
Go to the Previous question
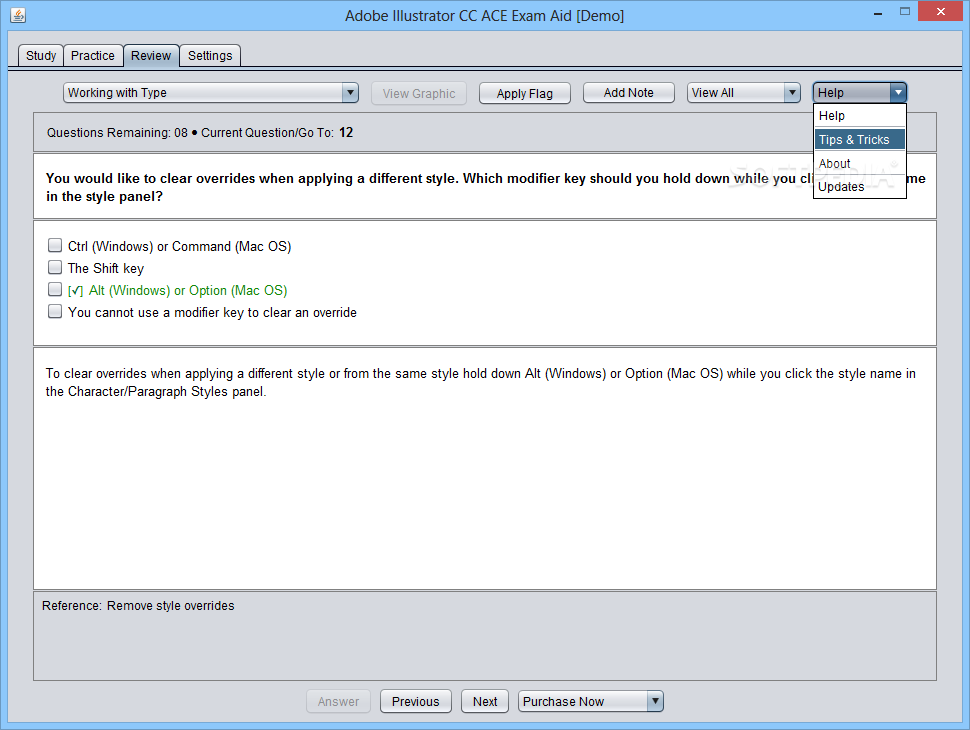tap(416, 702)
